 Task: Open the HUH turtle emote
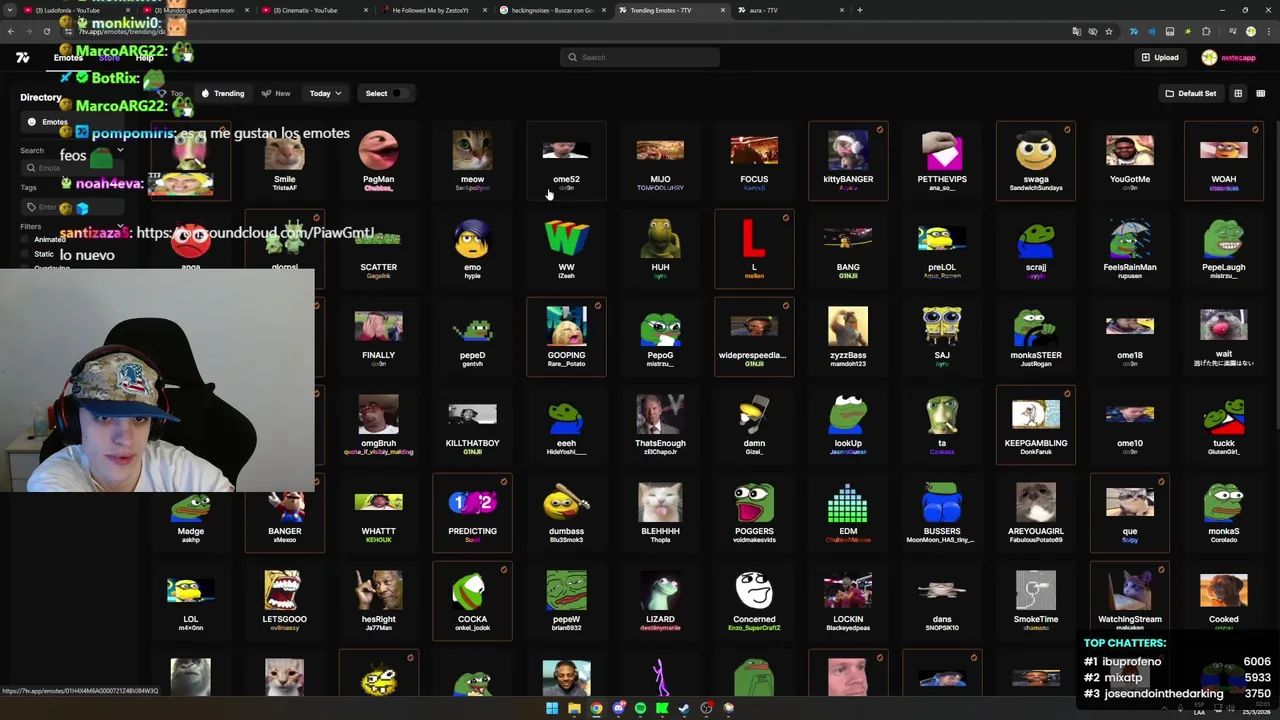tap(660, 249)
